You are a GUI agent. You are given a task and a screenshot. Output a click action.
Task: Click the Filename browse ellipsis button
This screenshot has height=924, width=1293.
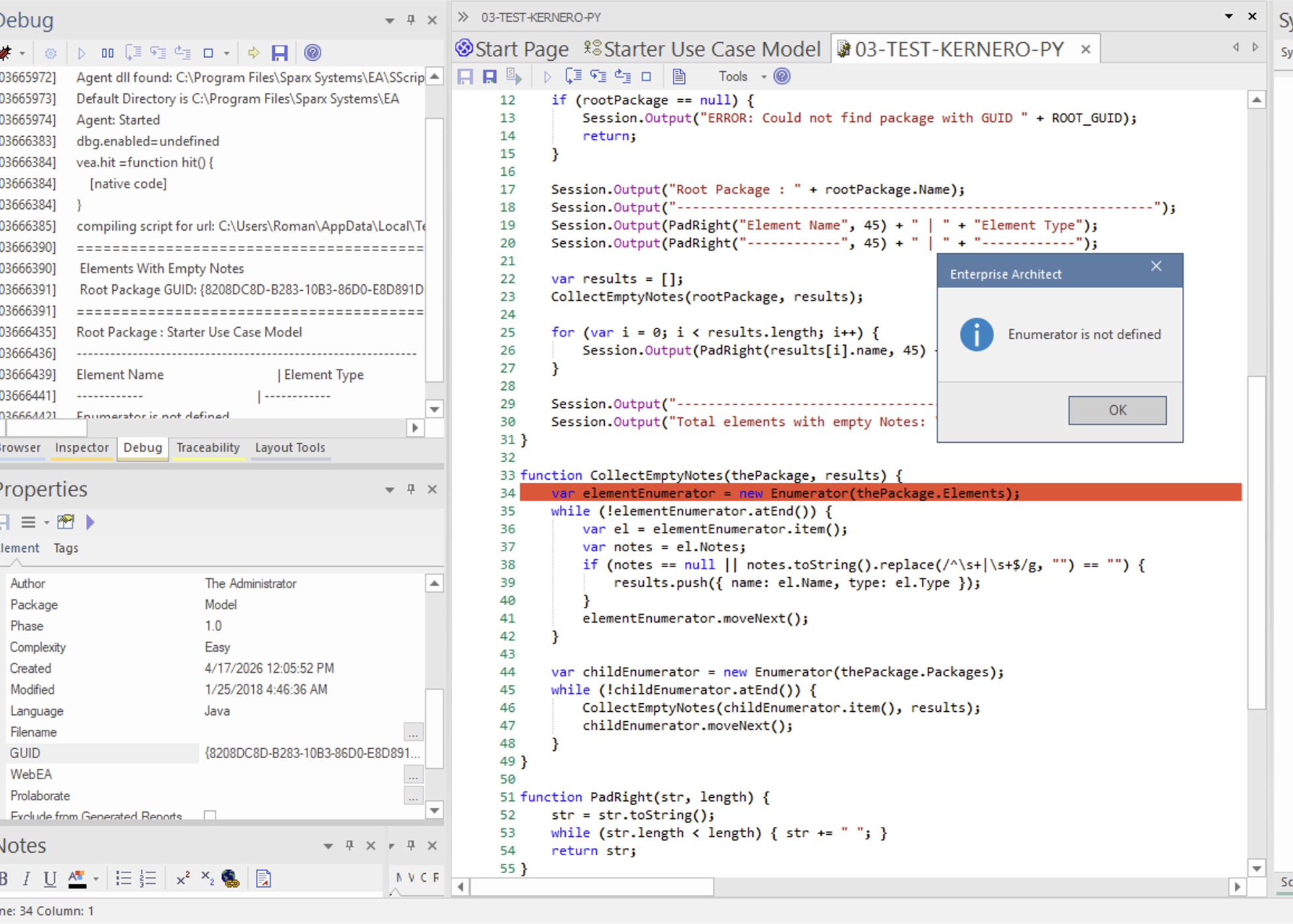click(413, 732)
